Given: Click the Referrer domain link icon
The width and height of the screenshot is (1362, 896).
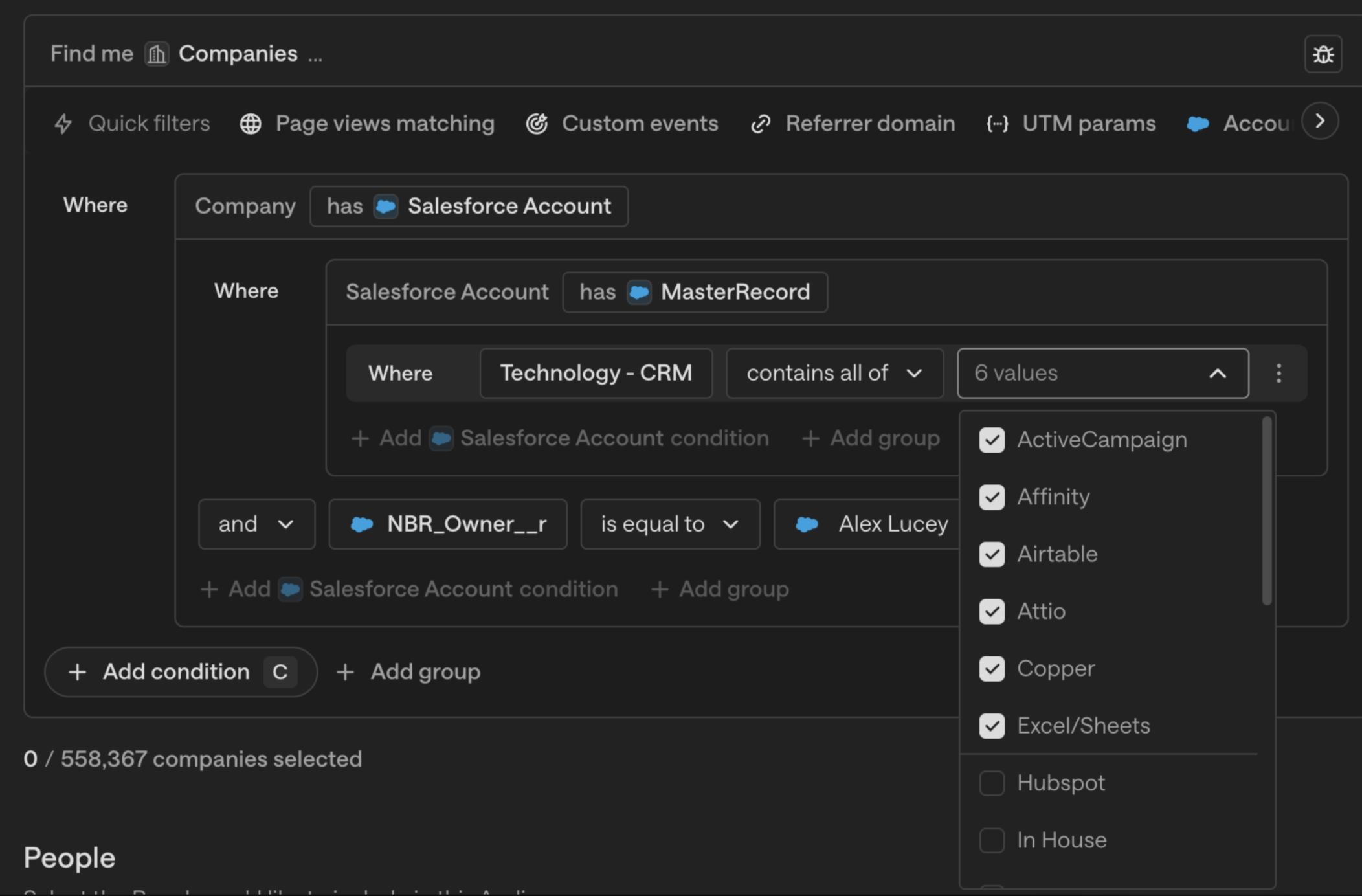Looking at the screenshot, I should coord(761,124).
